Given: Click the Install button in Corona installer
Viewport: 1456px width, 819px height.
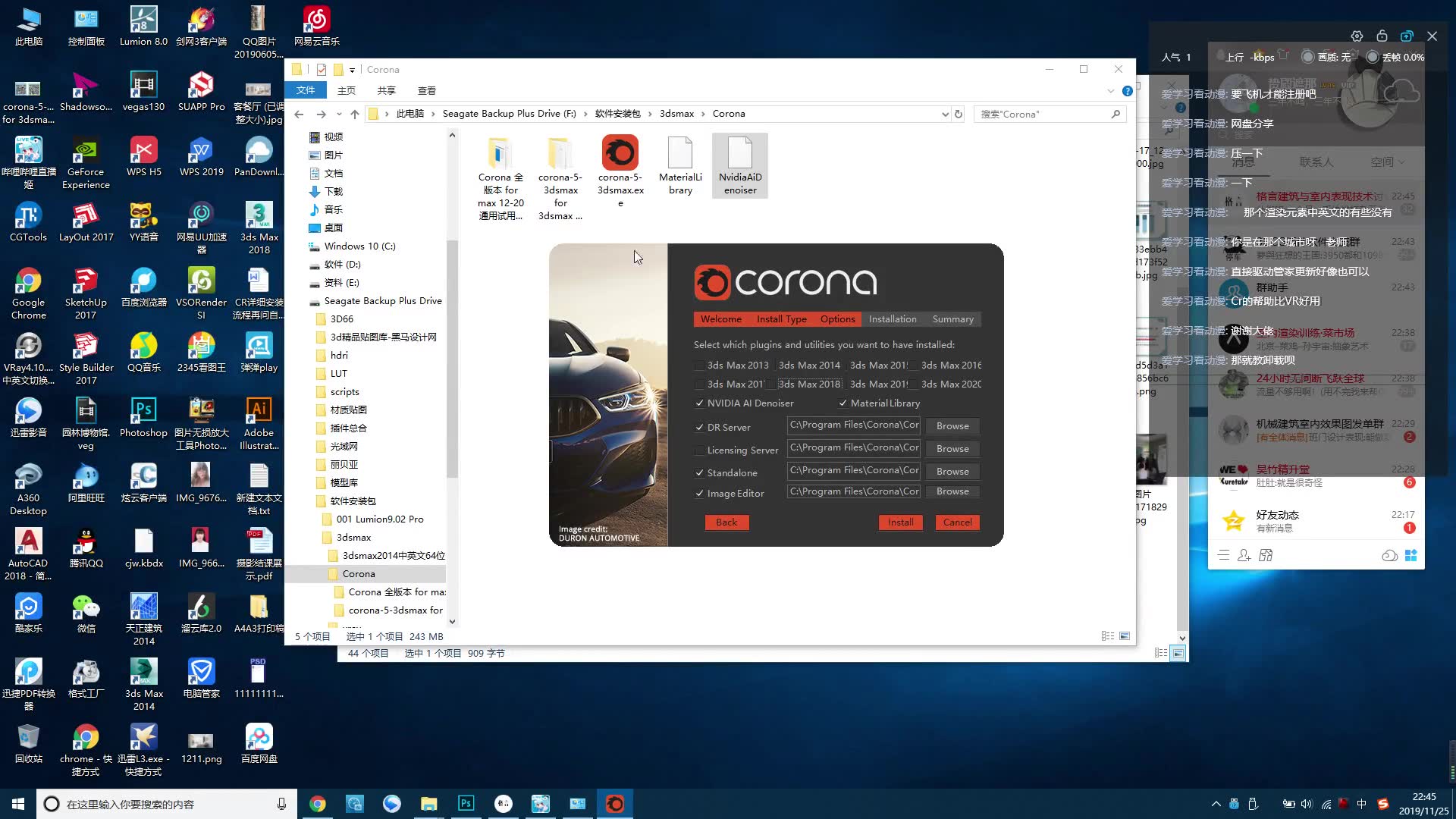Looking at the screenshot, I should 901,522.
